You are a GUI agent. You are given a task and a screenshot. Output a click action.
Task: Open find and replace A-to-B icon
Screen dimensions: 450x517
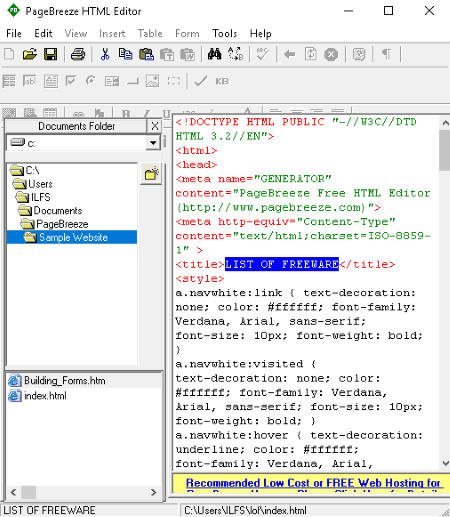pyautogui.click(x=235, y=54)
